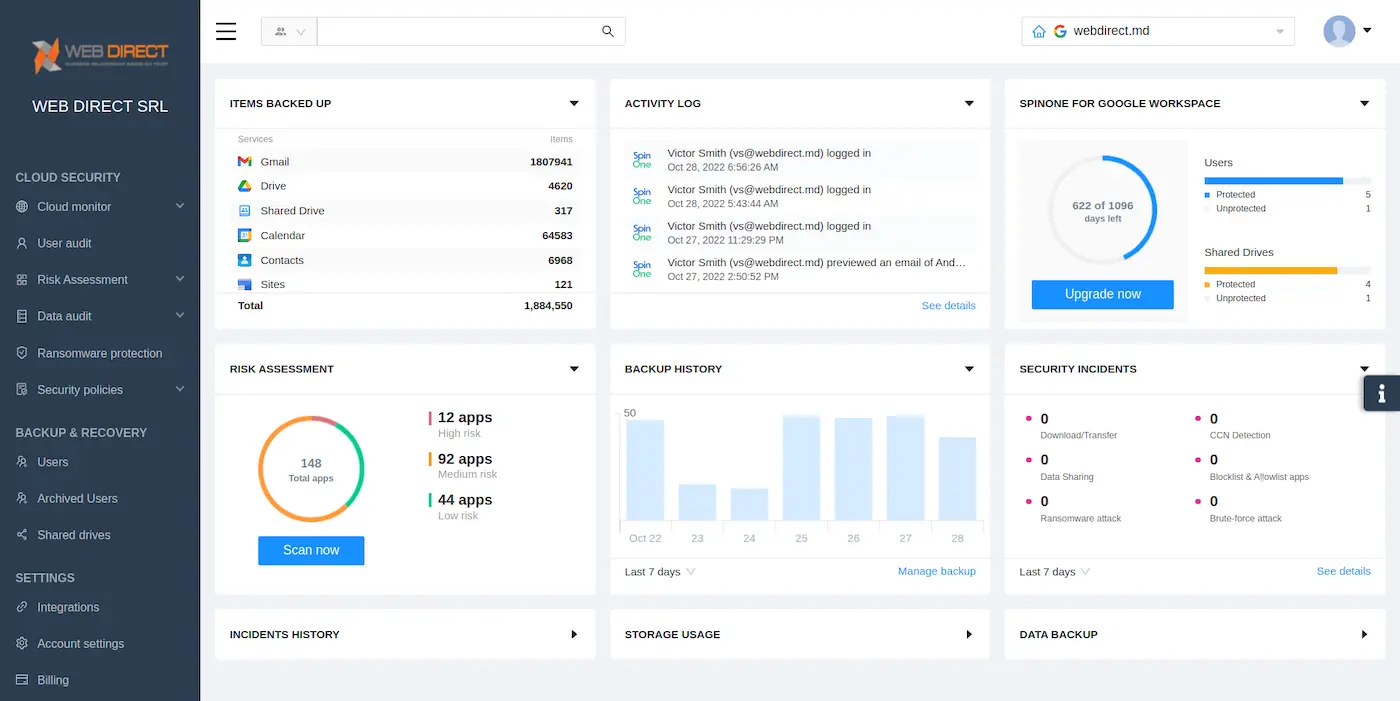1400x701 pixels.
Task: Click the Calendar service icon
Action: click(x=245, y=236)
